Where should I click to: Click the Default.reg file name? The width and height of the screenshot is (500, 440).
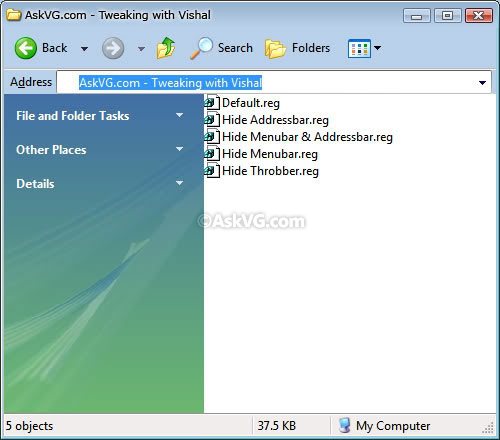pyautogui.click(x=251, y=103)
